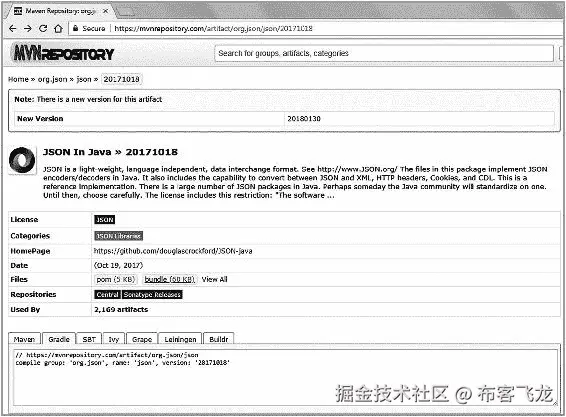Click the Used By row label

(x=25, y=309)
